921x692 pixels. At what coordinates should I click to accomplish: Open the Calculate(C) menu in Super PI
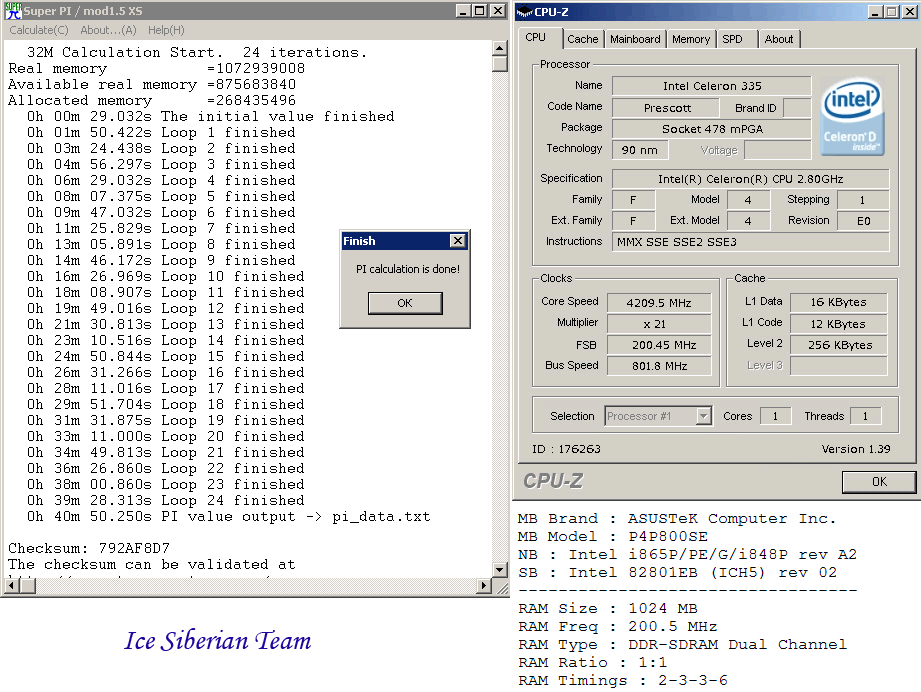coord(39,30)
